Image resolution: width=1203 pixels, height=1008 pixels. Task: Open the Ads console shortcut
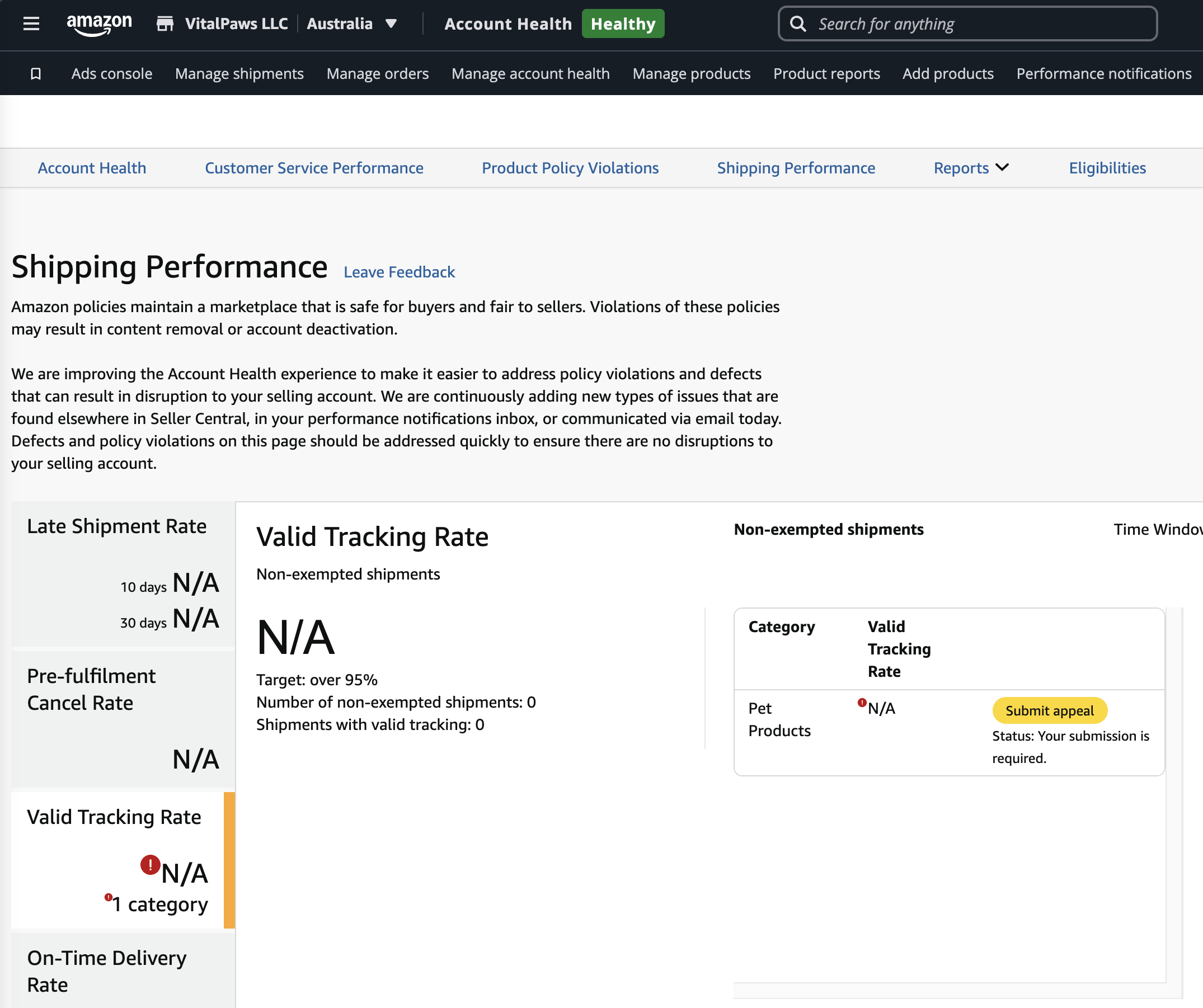112,74
